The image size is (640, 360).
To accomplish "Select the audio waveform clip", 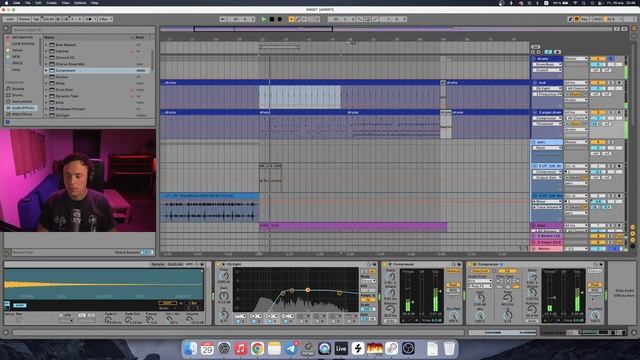I will coord(209,208).
